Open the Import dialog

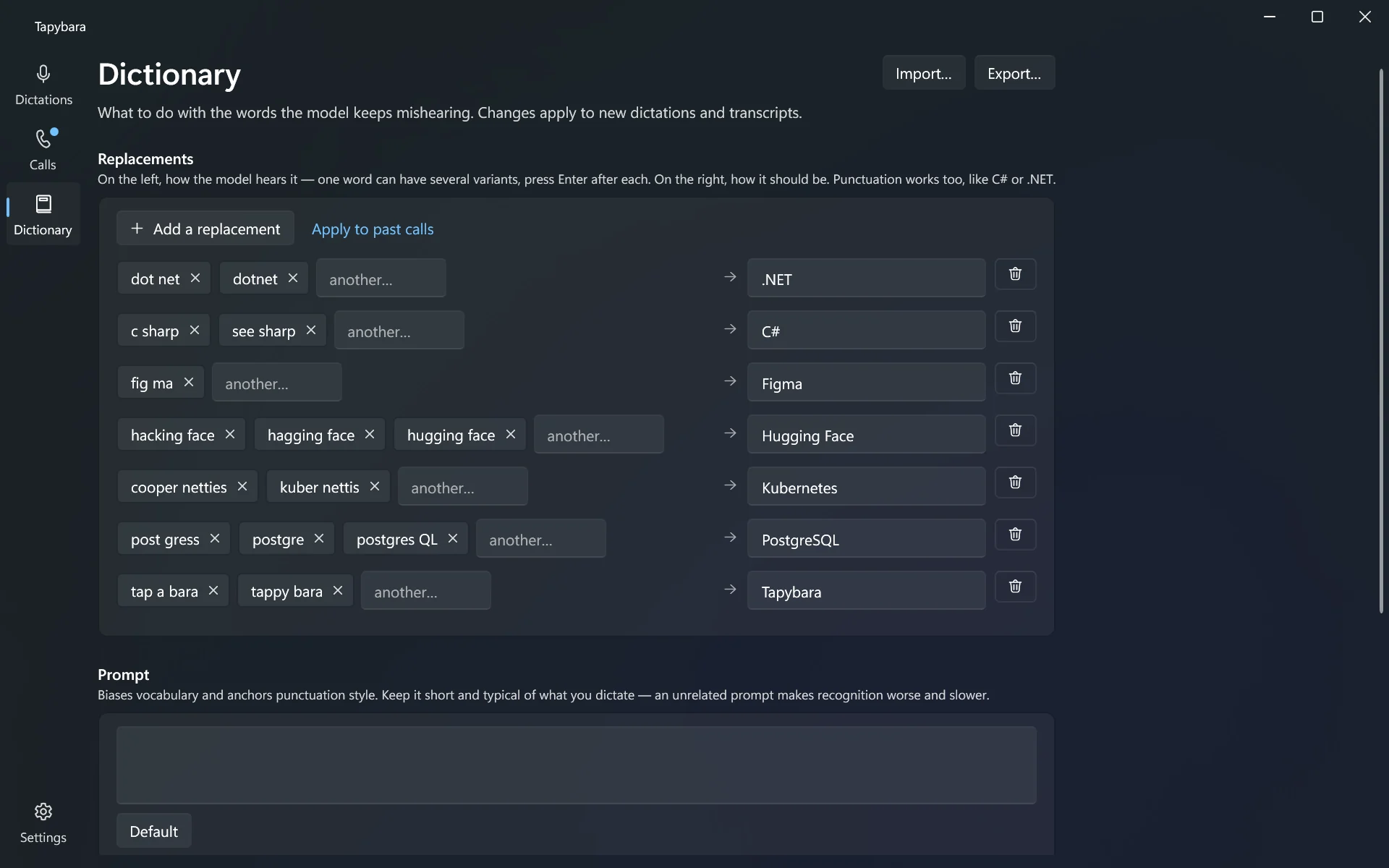coord(924,73)
